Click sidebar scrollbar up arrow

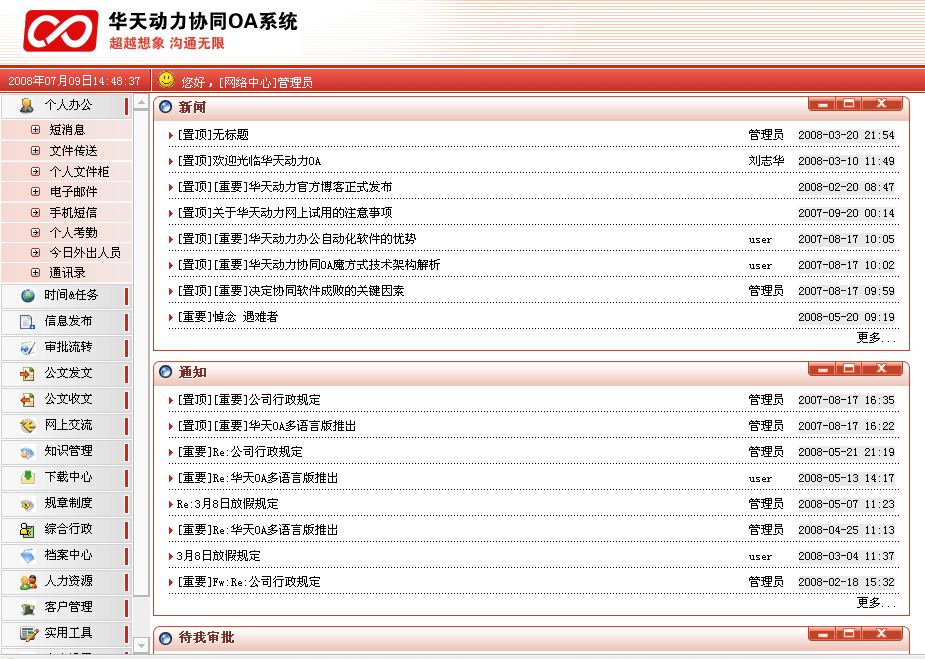coord(141,103)
